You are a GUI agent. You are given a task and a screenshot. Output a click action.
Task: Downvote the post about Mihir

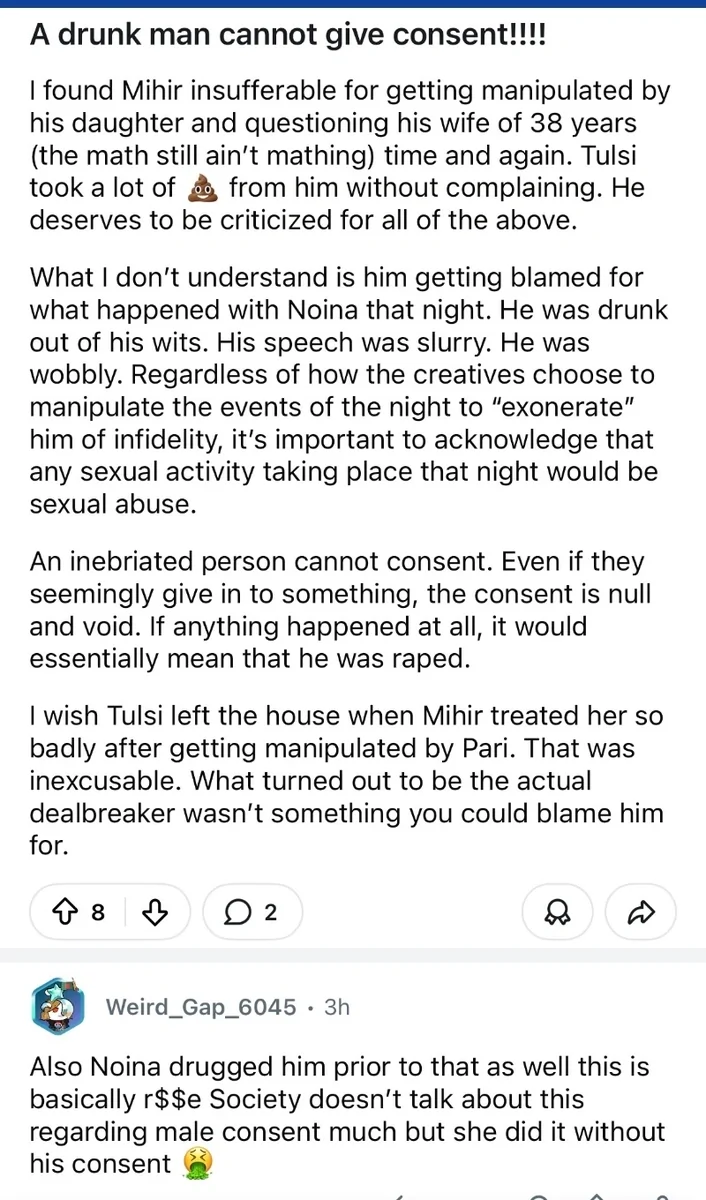(154, 912)
